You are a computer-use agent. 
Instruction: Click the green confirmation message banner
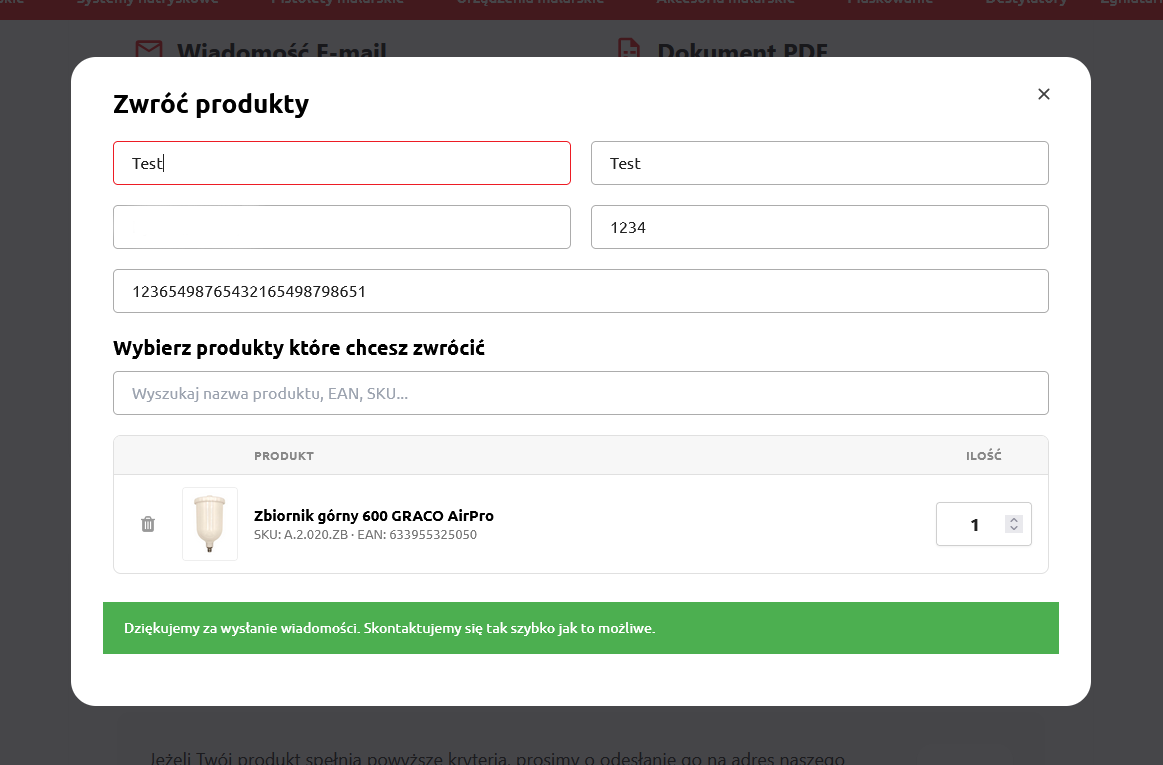point(581,628)
